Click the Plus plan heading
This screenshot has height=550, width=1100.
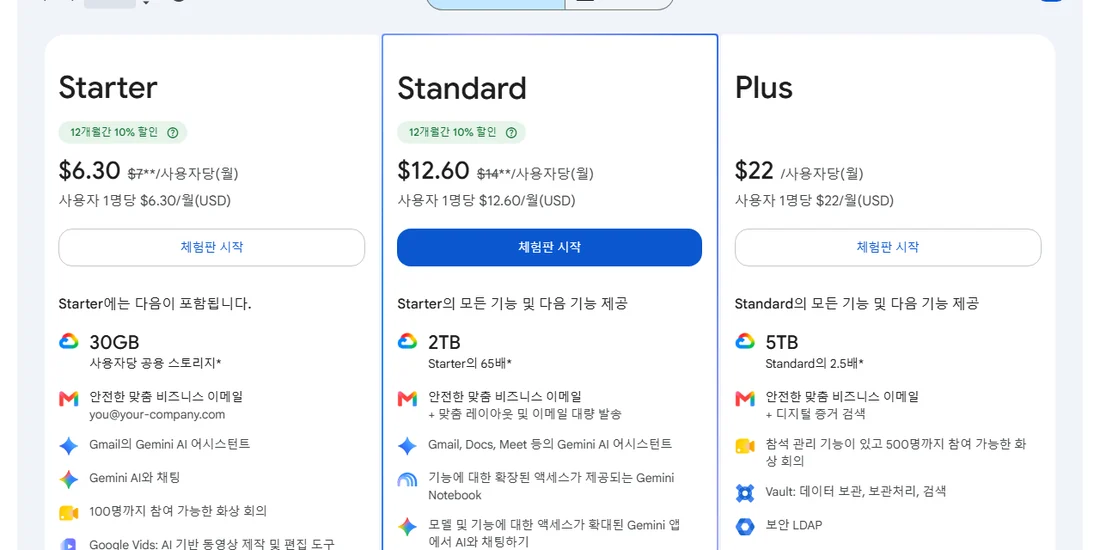click(x=764, y=88)
